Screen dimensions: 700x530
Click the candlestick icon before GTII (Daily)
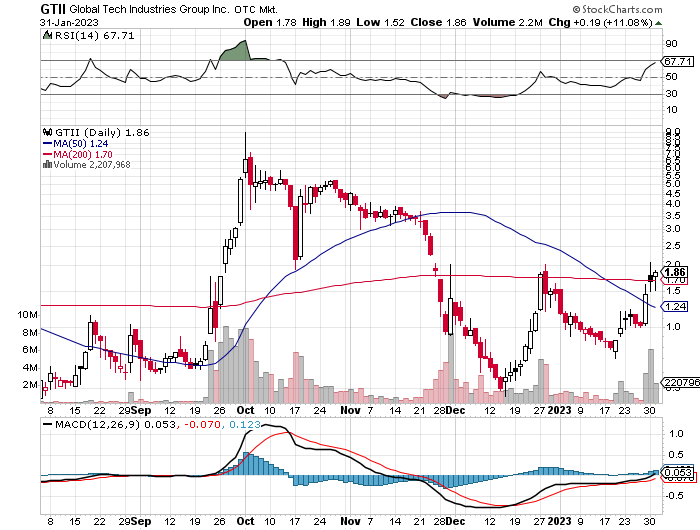coord(47,132)
